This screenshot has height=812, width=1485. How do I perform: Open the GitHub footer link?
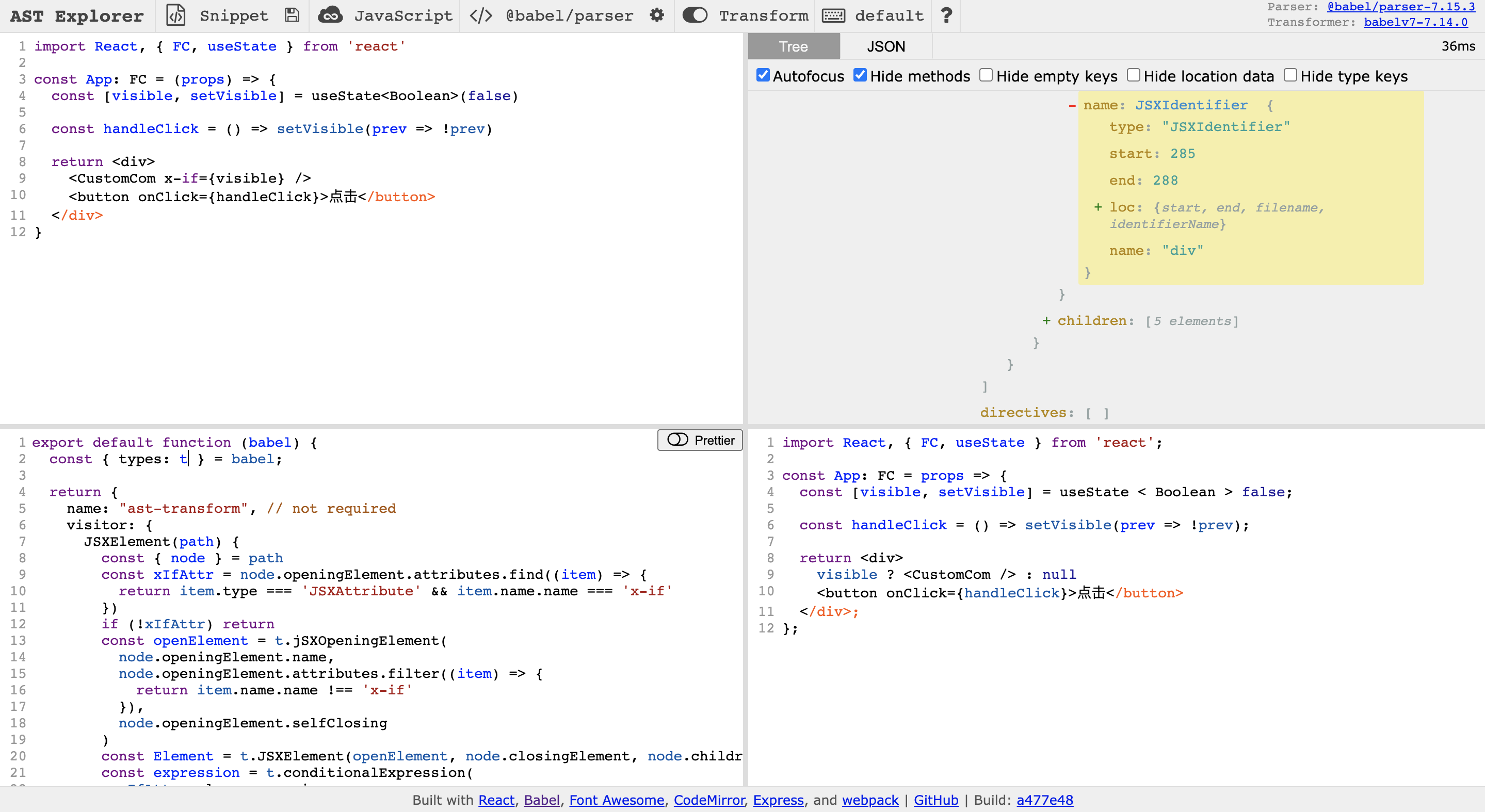(x=935, y=800)
